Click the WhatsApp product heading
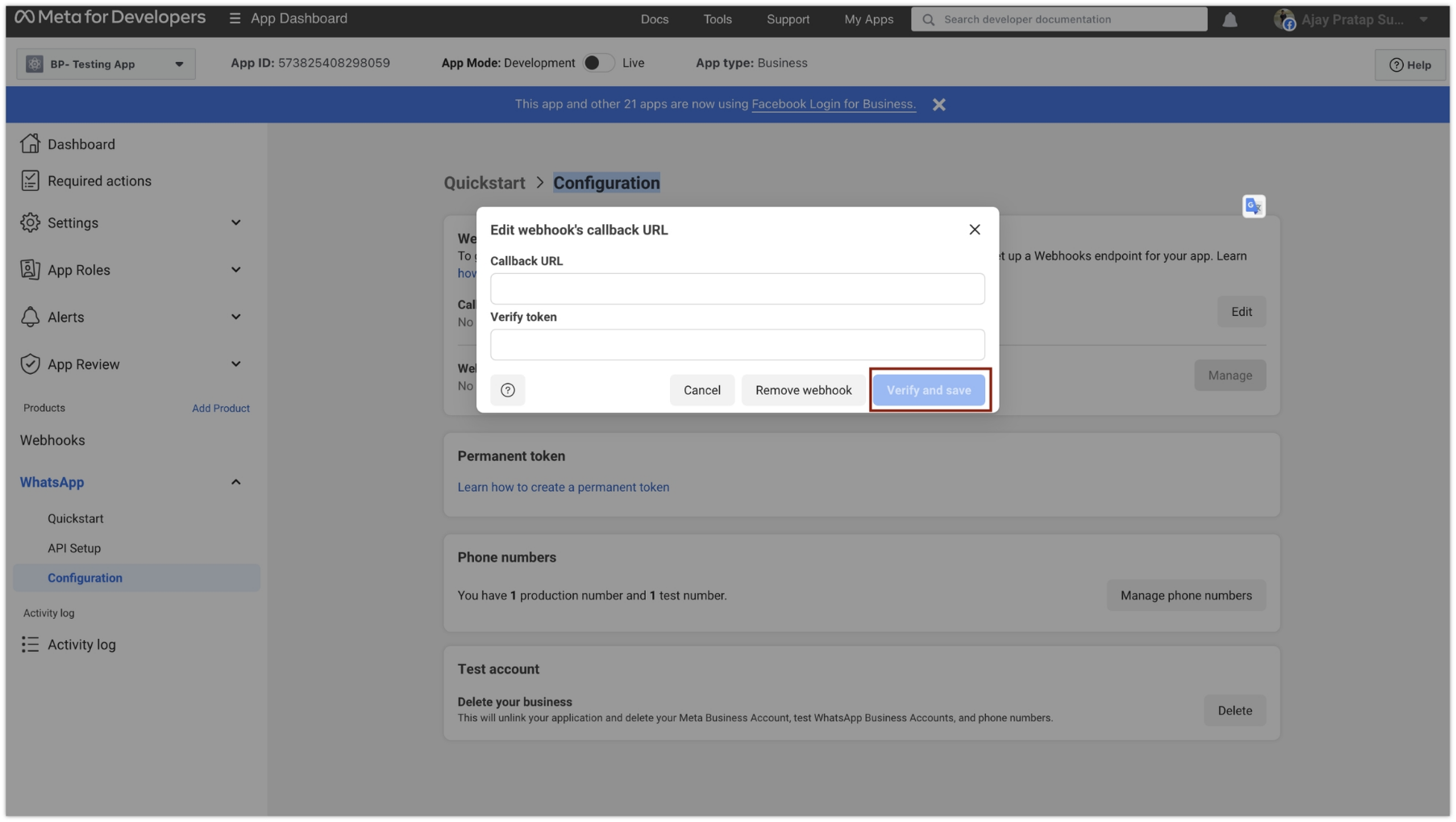The height and width of the screenshot is (822, 1456). pos(52,483)
